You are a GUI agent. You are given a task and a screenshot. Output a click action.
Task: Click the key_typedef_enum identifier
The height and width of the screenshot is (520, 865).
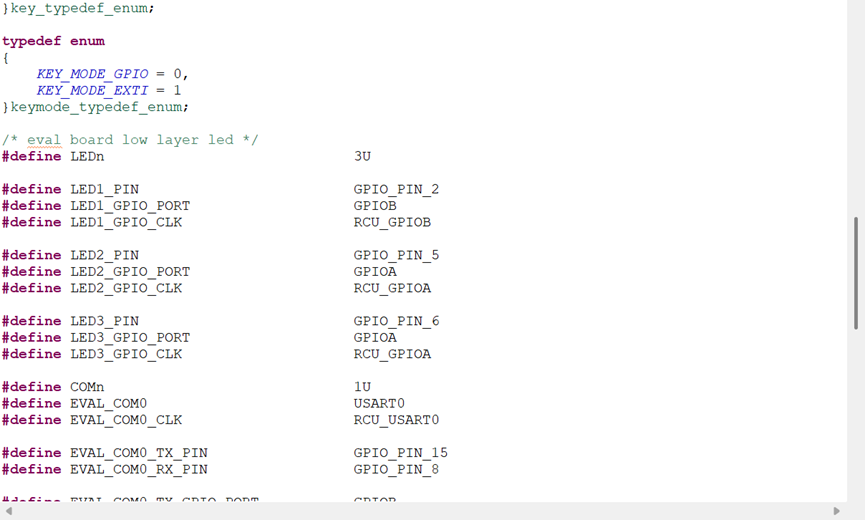(82, 8)
